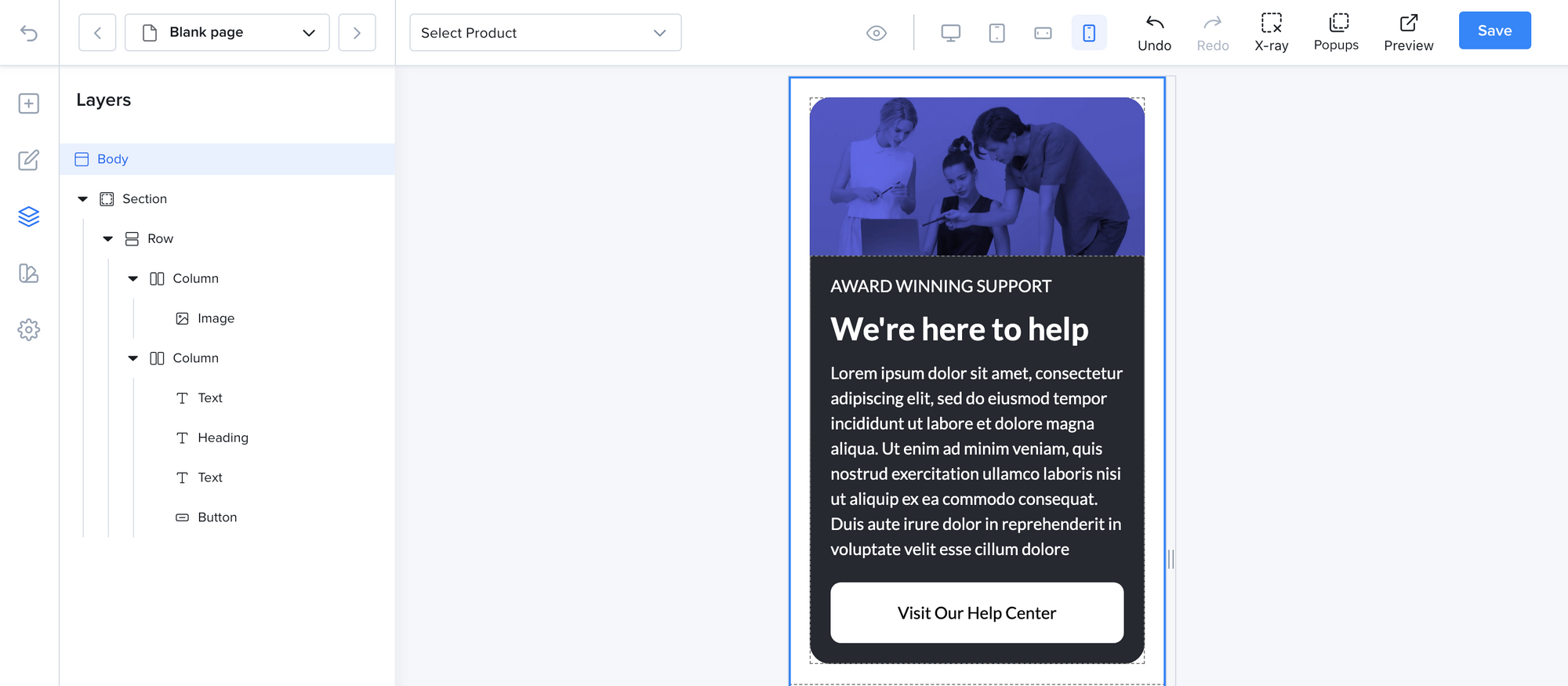Grab the canvas width resize handle
The image size is (1568, 686).
click(1171, 559)
